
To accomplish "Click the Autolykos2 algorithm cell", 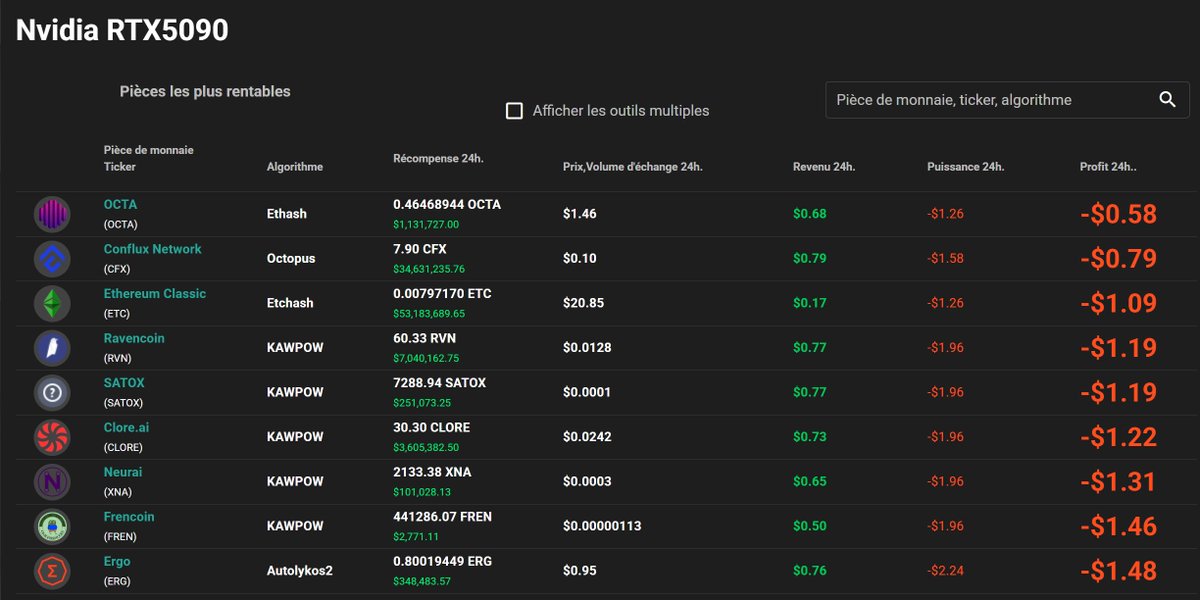I will [300, 571].
